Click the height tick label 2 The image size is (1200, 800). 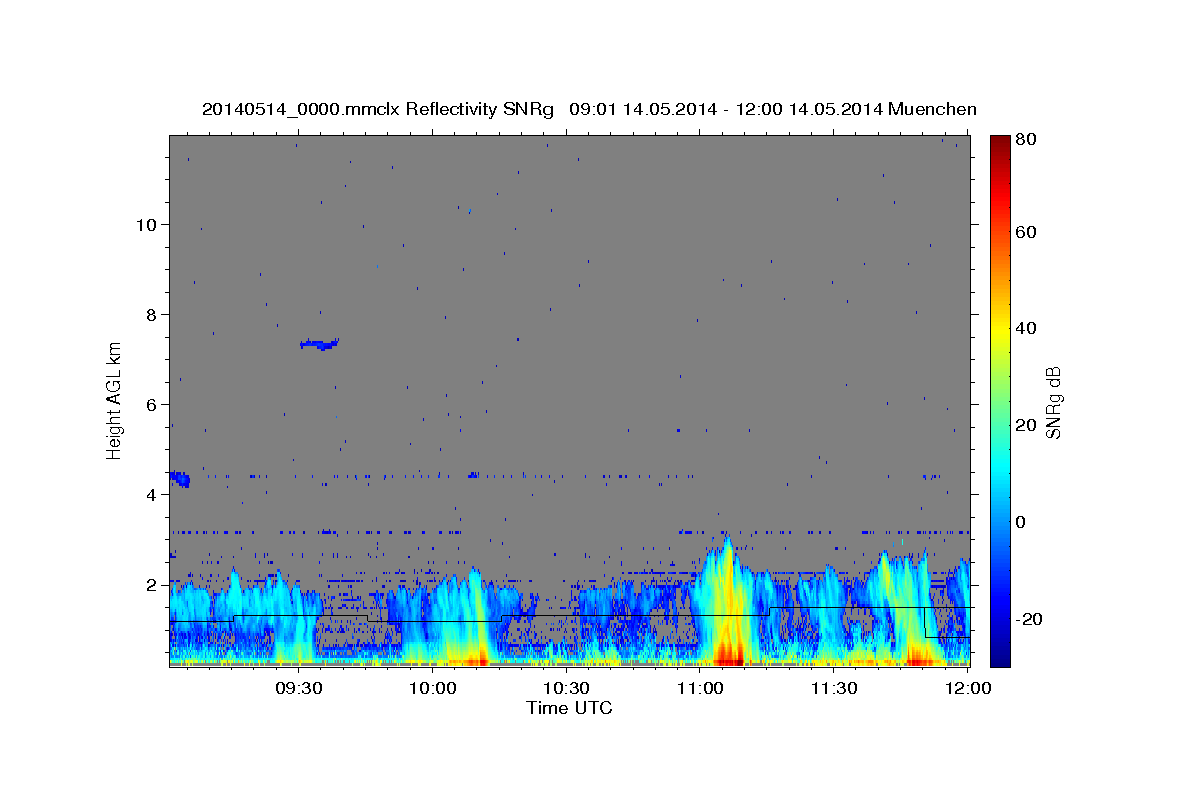150,584
